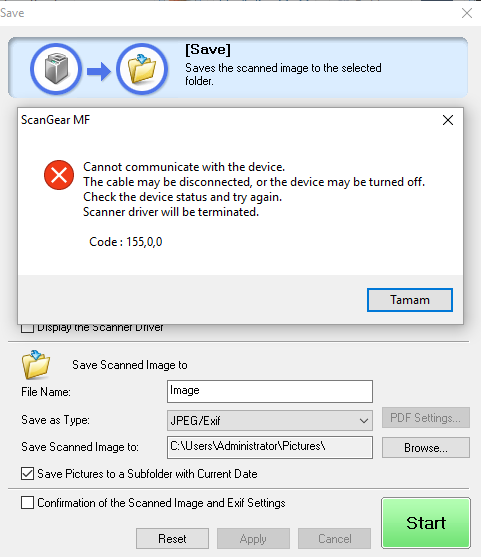The width and height of the screenshot is (481, 557).
Task: Uncheck Save Pictures to a Subfolder with Current Date
Action: [27, 474]
